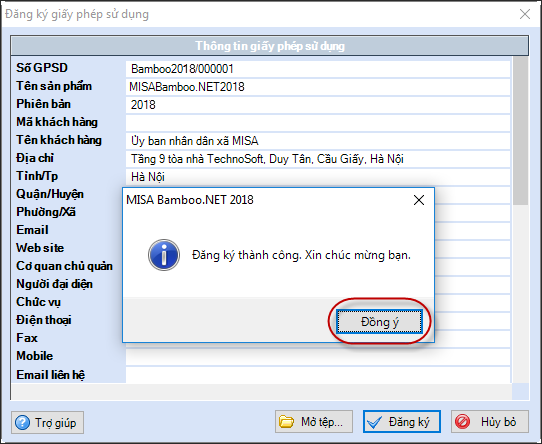Click the 'Điện thoại' label
The image size is (542, 444).
tap(44, 320)
